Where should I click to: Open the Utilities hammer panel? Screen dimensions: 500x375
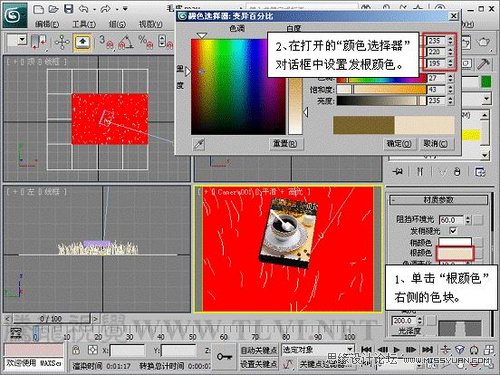pyautogui.click(x=483, y=63)
